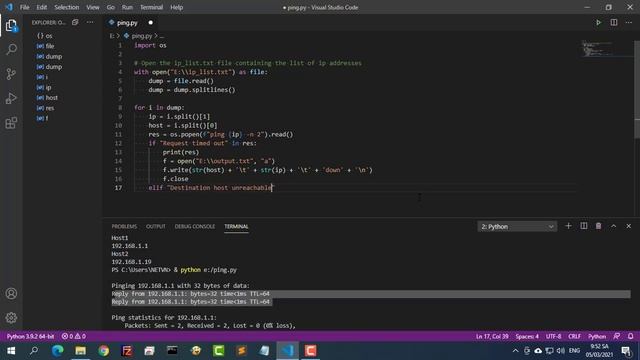640x360 pixels.
Task: Switch to the PROBLEMS panel tab
Action: click(124, 227)
